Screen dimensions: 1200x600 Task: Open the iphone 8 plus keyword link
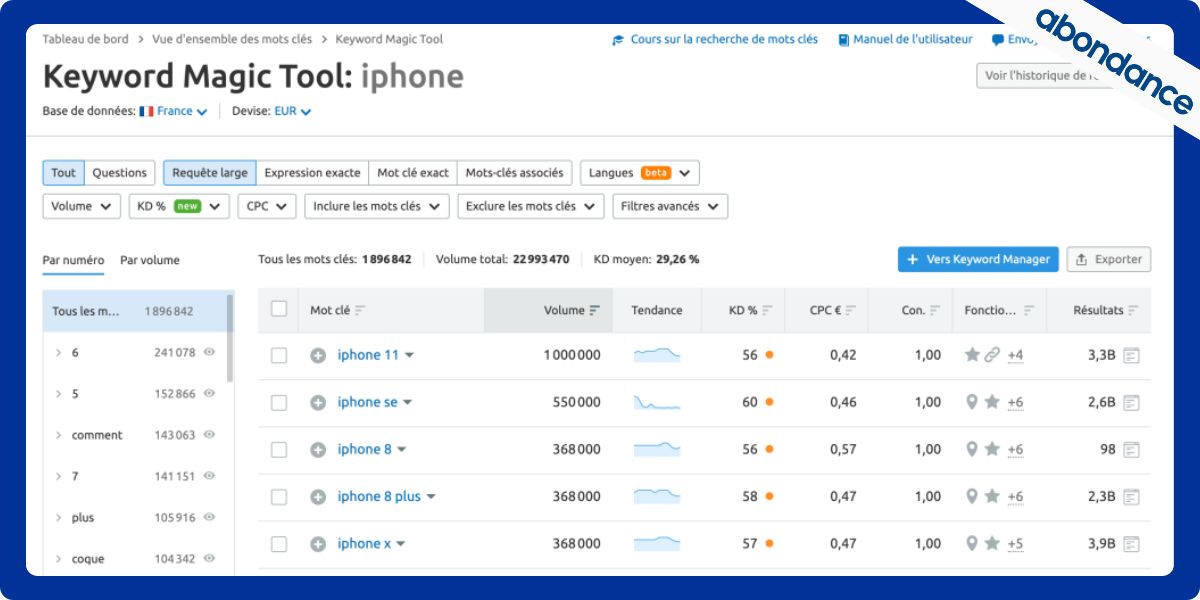point(379,496)
